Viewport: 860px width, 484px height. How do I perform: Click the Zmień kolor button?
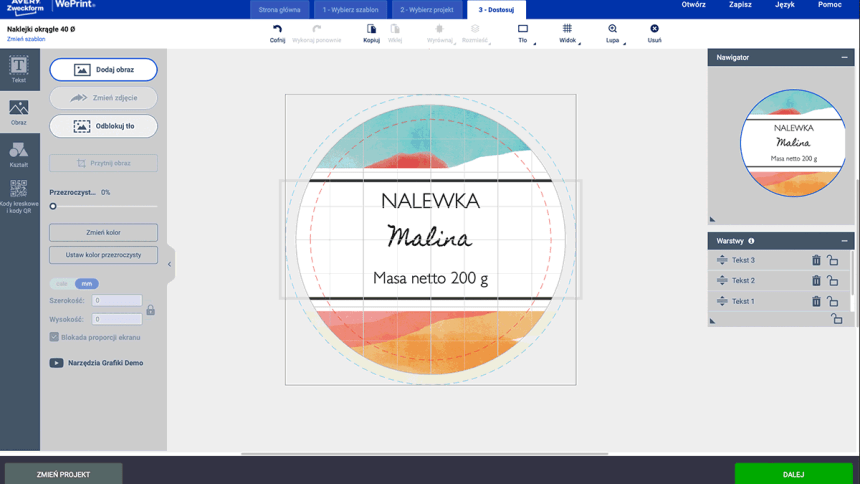coord(103,232)
